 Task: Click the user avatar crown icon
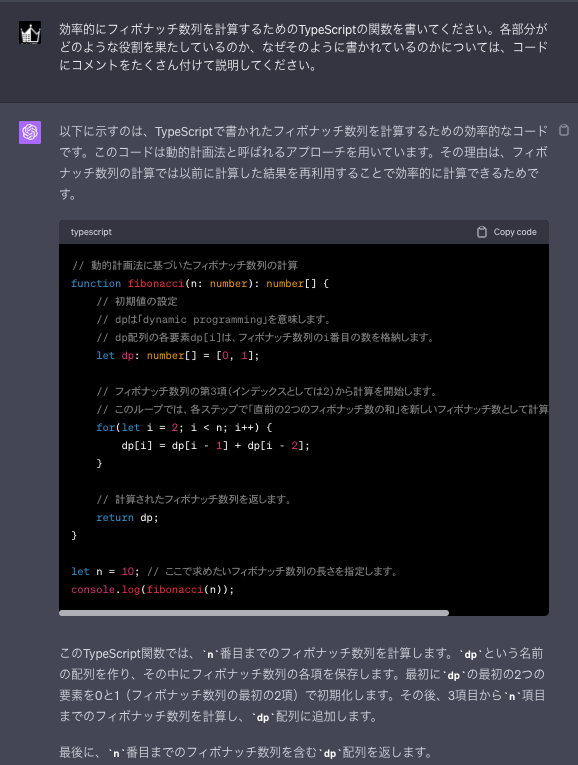pos(30,33)
